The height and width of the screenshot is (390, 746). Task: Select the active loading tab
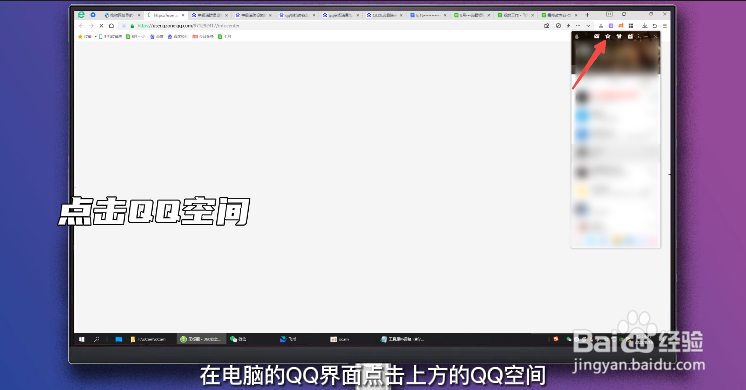[166, 15]
